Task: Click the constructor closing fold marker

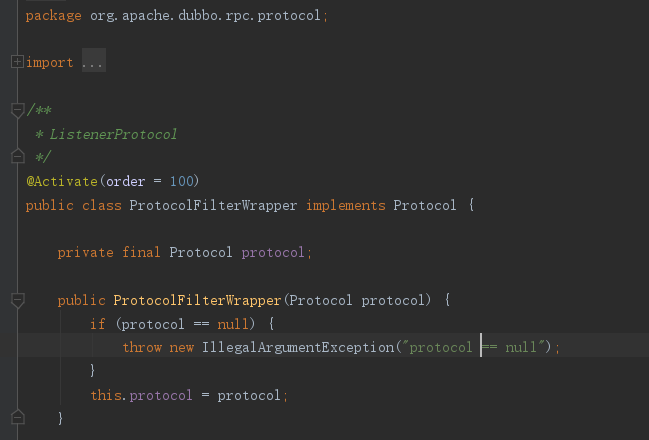Action: (16, 417)
